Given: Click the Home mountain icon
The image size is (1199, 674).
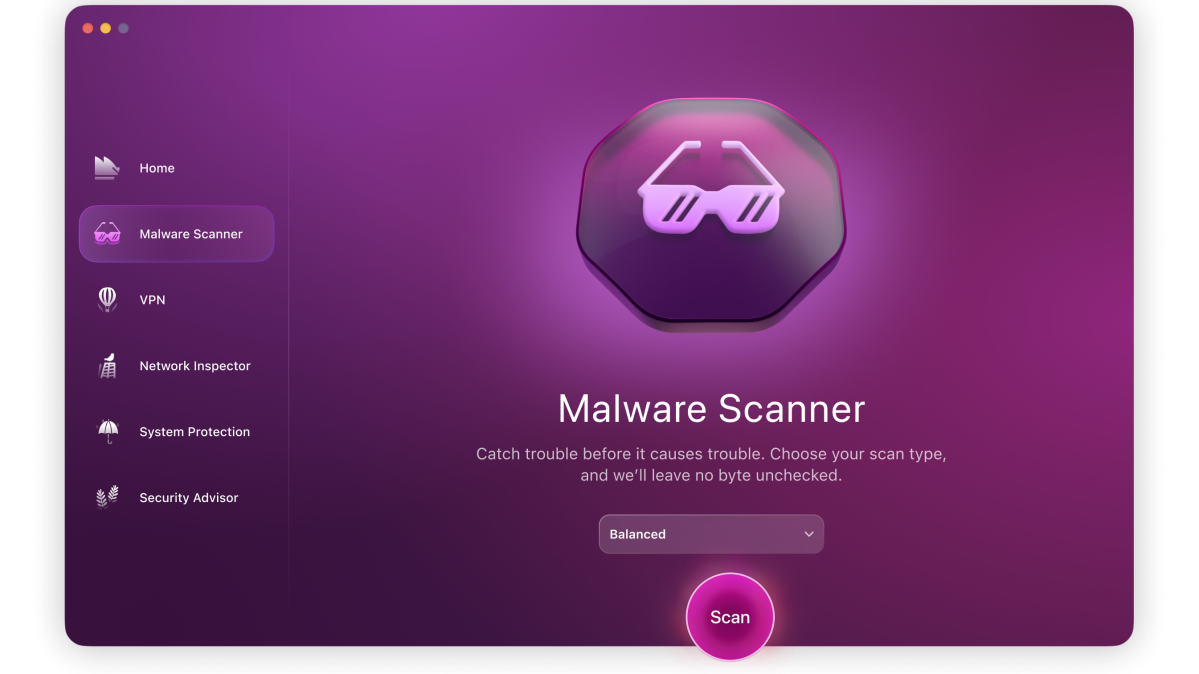Looking at the screenshot, I should 105,167.
